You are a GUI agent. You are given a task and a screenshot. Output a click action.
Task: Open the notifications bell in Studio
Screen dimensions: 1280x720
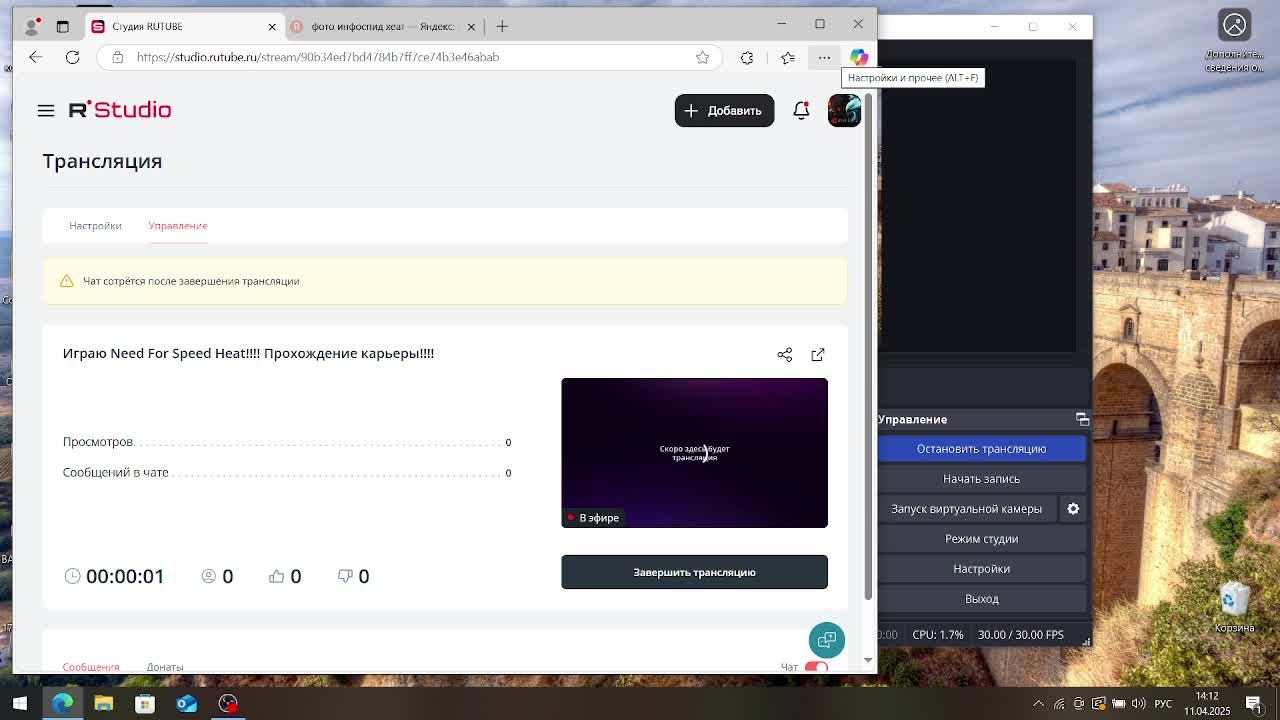tap(801, 110)
